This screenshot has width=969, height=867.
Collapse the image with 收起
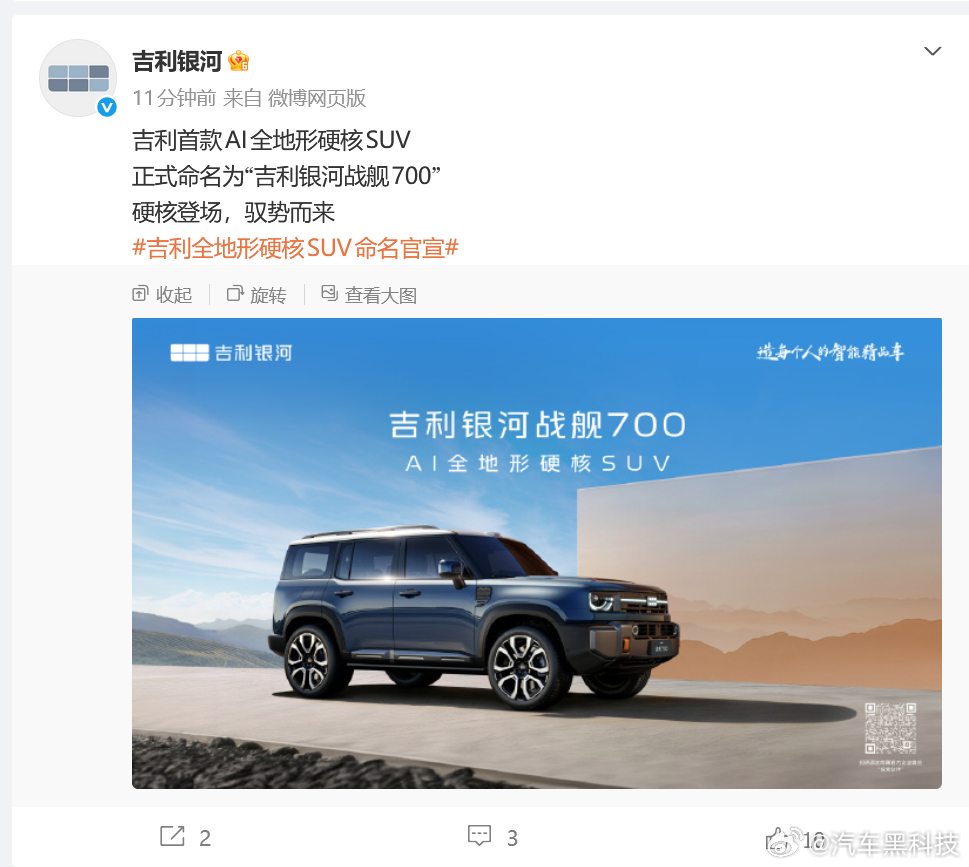[162, 295]
